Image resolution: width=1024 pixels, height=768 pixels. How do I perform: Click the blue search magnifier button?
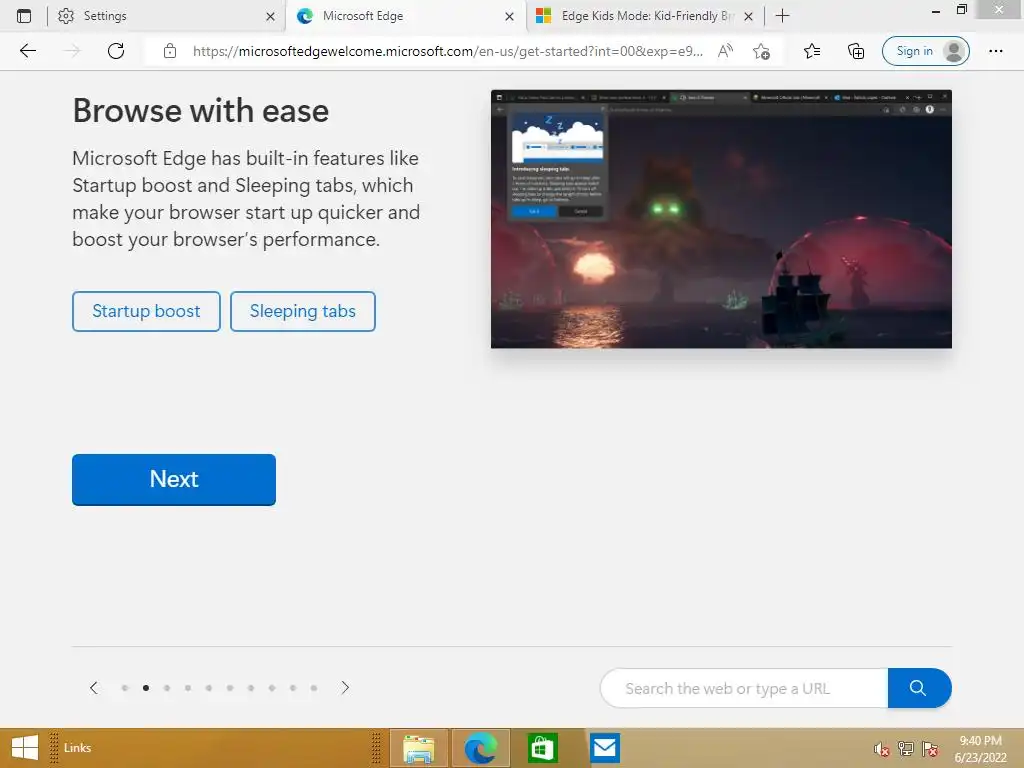point(919,688)
